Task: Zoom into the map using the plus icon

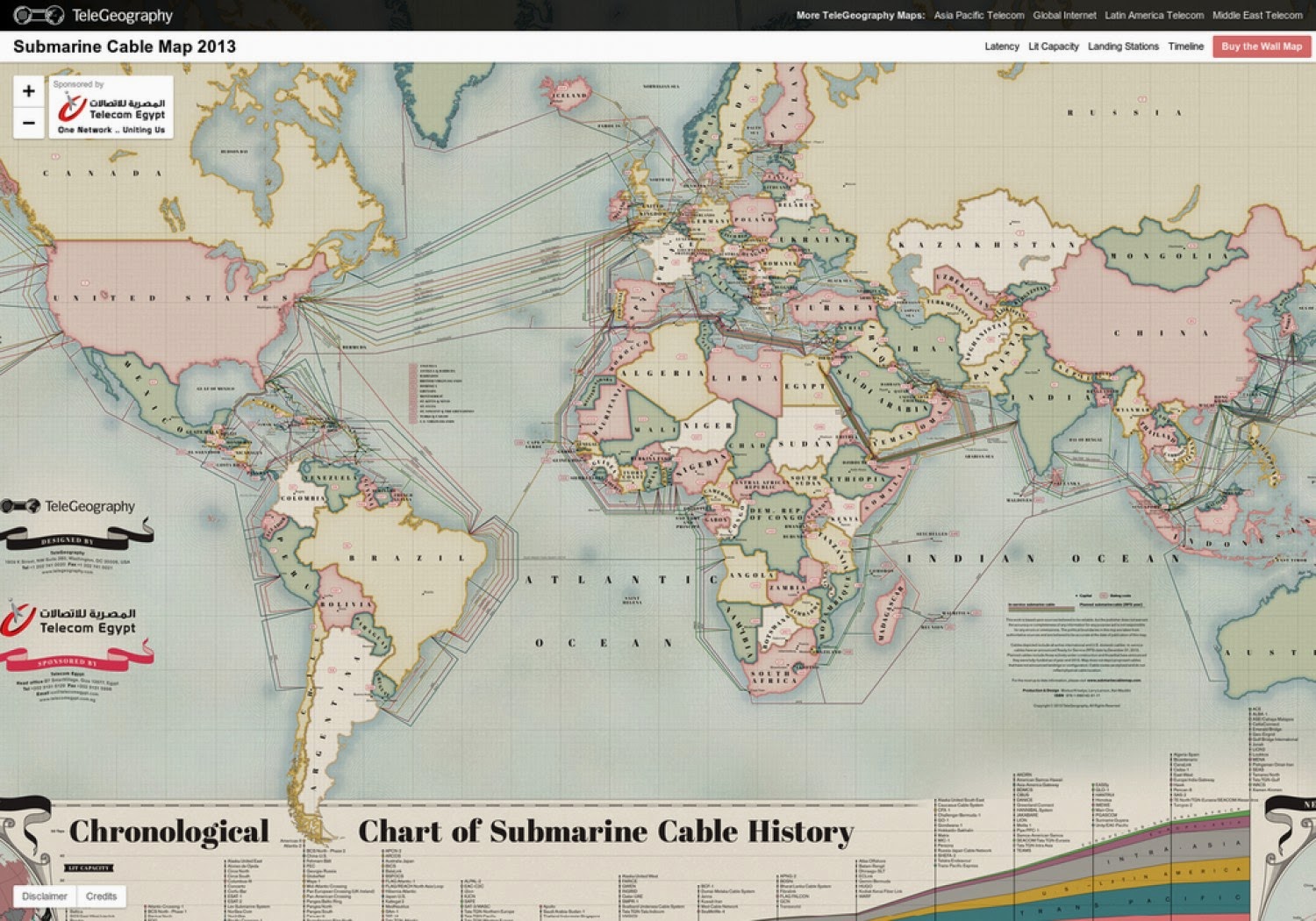Action: pyautogui.click(x=27, y=90)
